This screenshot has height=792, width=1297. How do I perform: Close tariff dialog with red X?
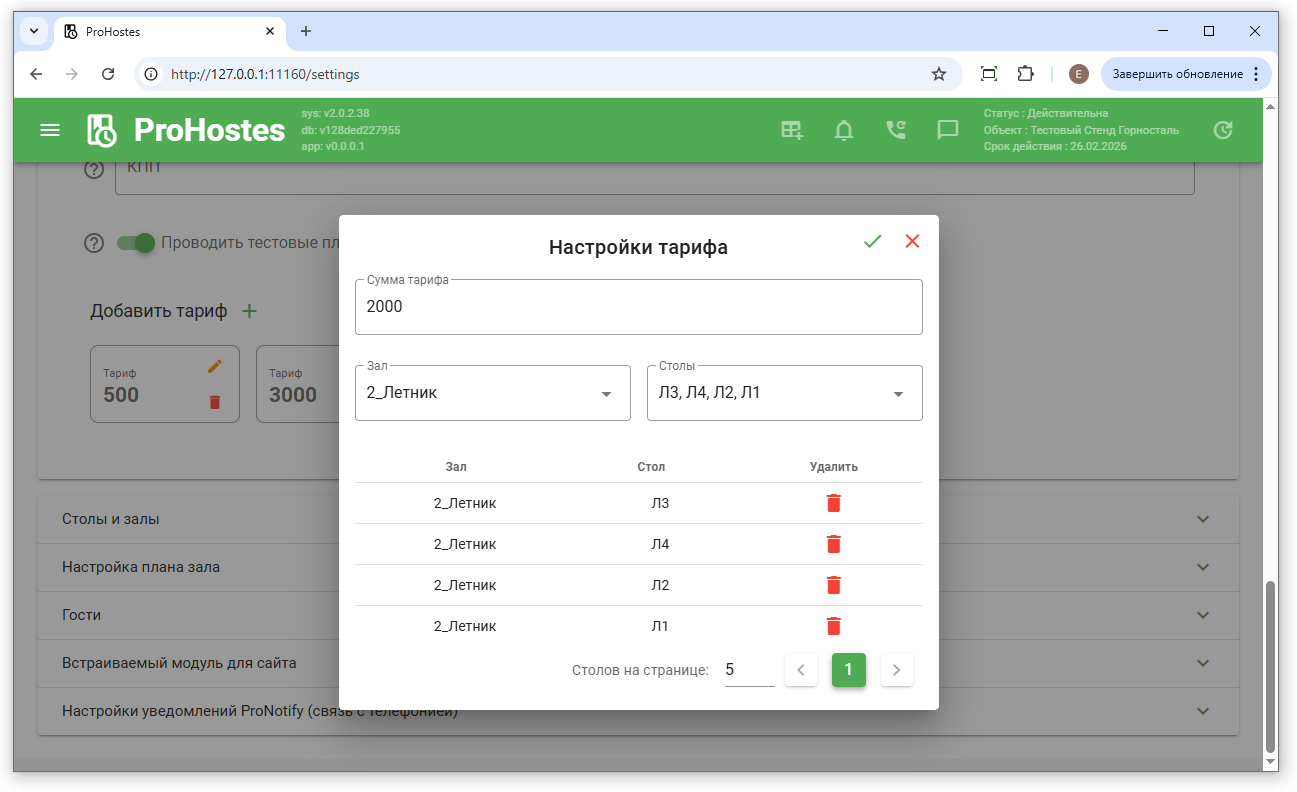912,241
